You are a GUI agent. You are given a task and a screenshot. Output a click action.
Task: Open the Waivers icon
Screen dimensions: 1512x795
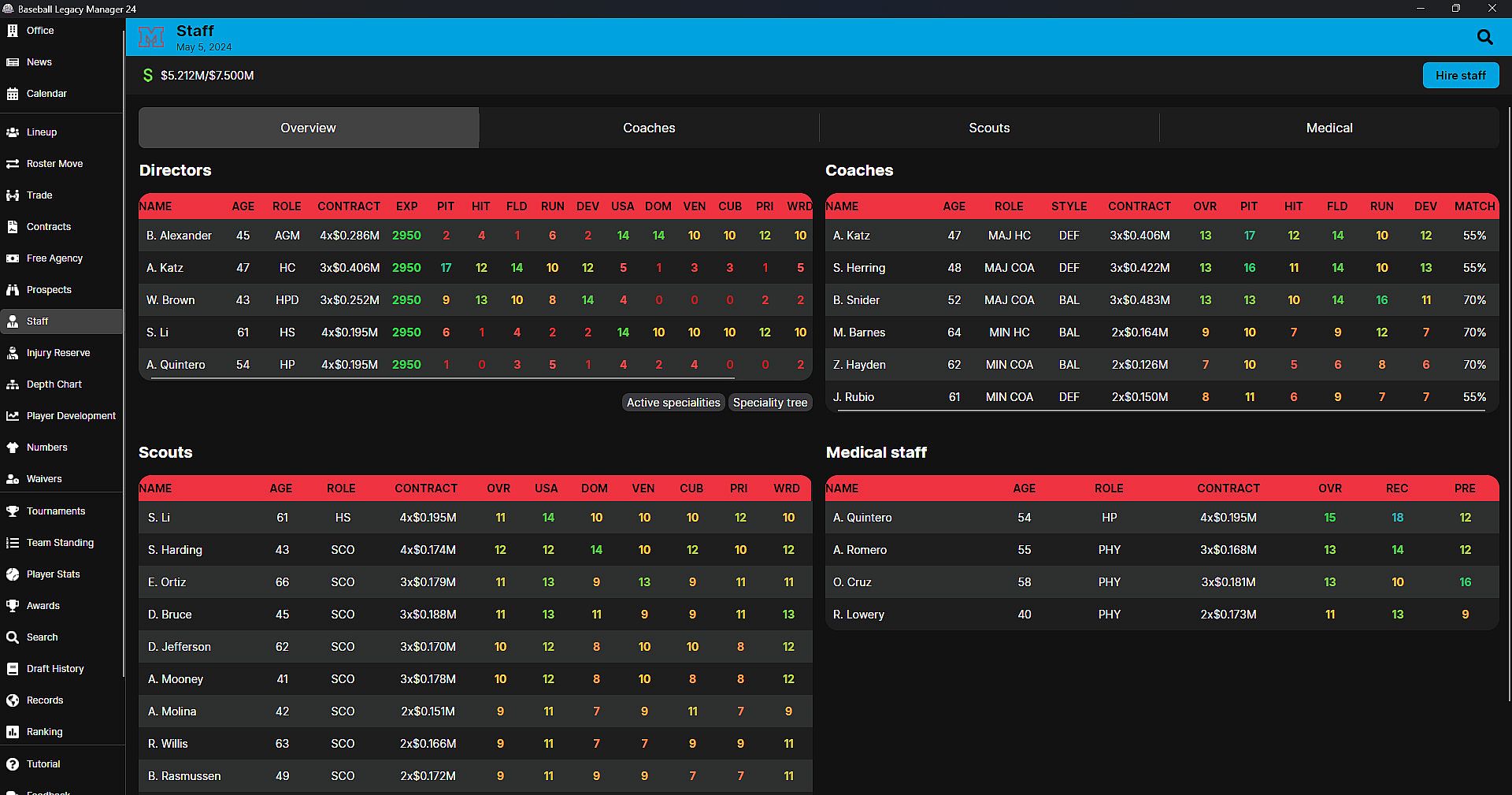(x=13, y=479)
